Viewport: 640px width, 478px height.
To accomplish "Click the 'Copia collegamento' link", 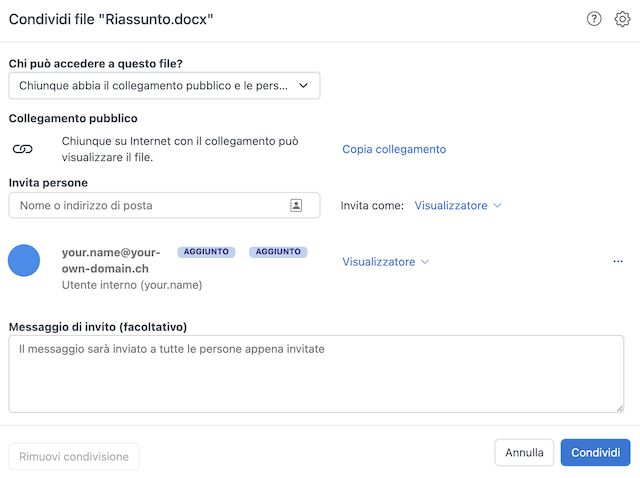I will pyautogui.click(x=394, y=149).
